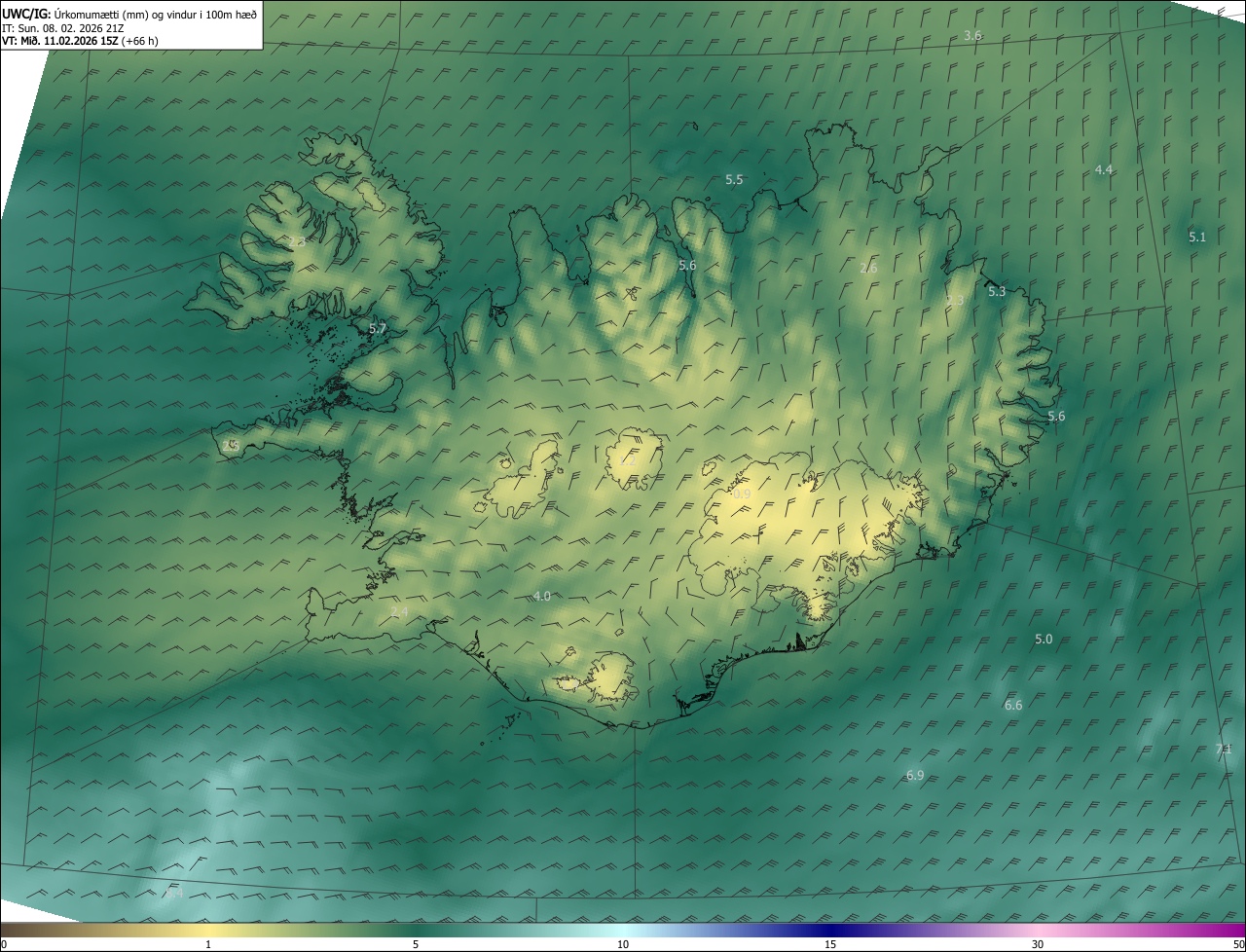Select the 1 tick label on the color scale
This screenshot has width=1246, height=952.
(208, 944)
